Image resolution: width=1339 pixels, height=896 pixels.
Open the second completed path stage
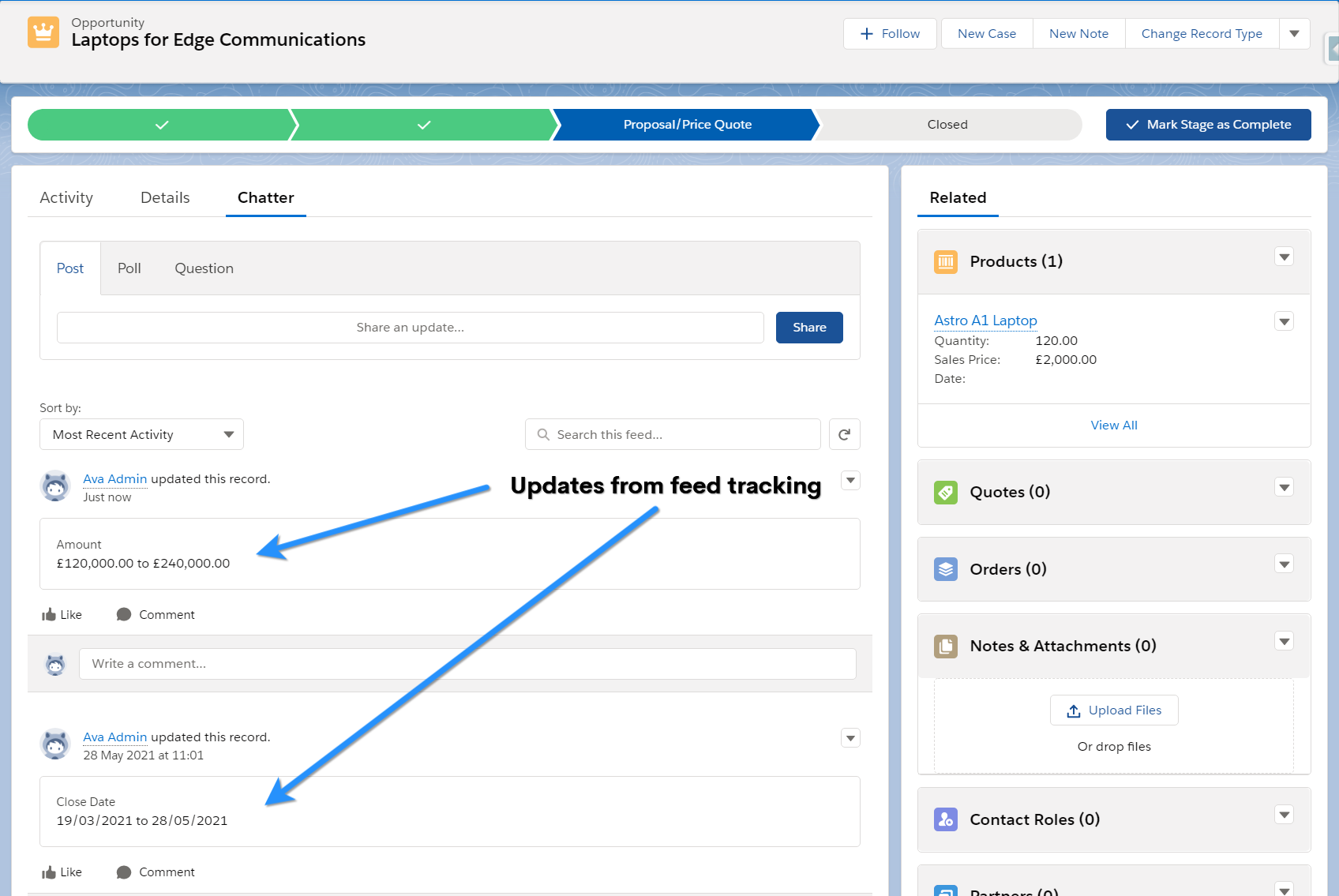(x=423, y=125)
